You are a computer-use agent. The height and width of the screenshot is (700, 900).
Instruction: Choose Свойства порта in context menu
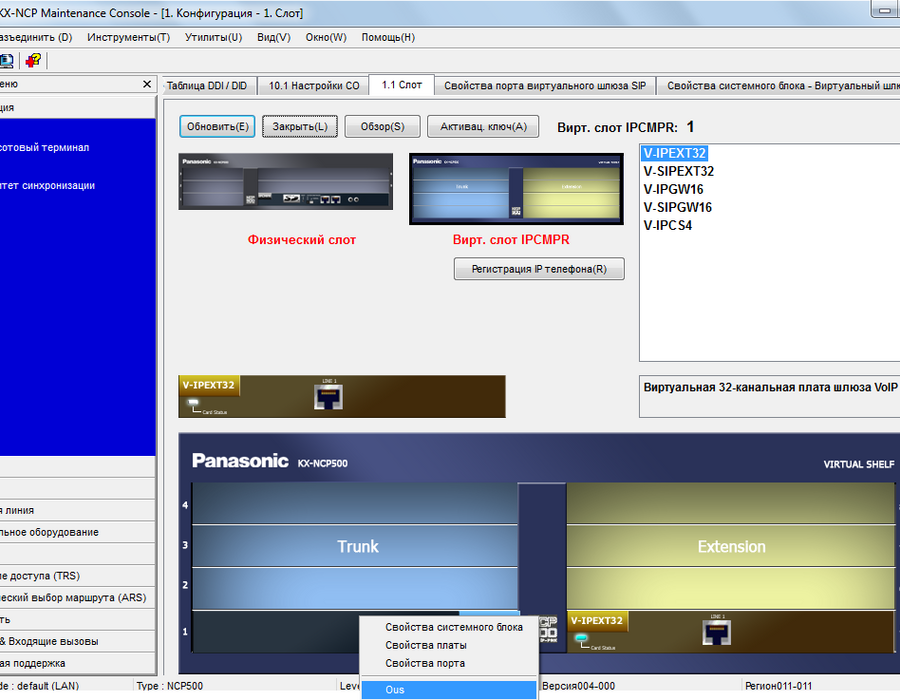point(449,663)
